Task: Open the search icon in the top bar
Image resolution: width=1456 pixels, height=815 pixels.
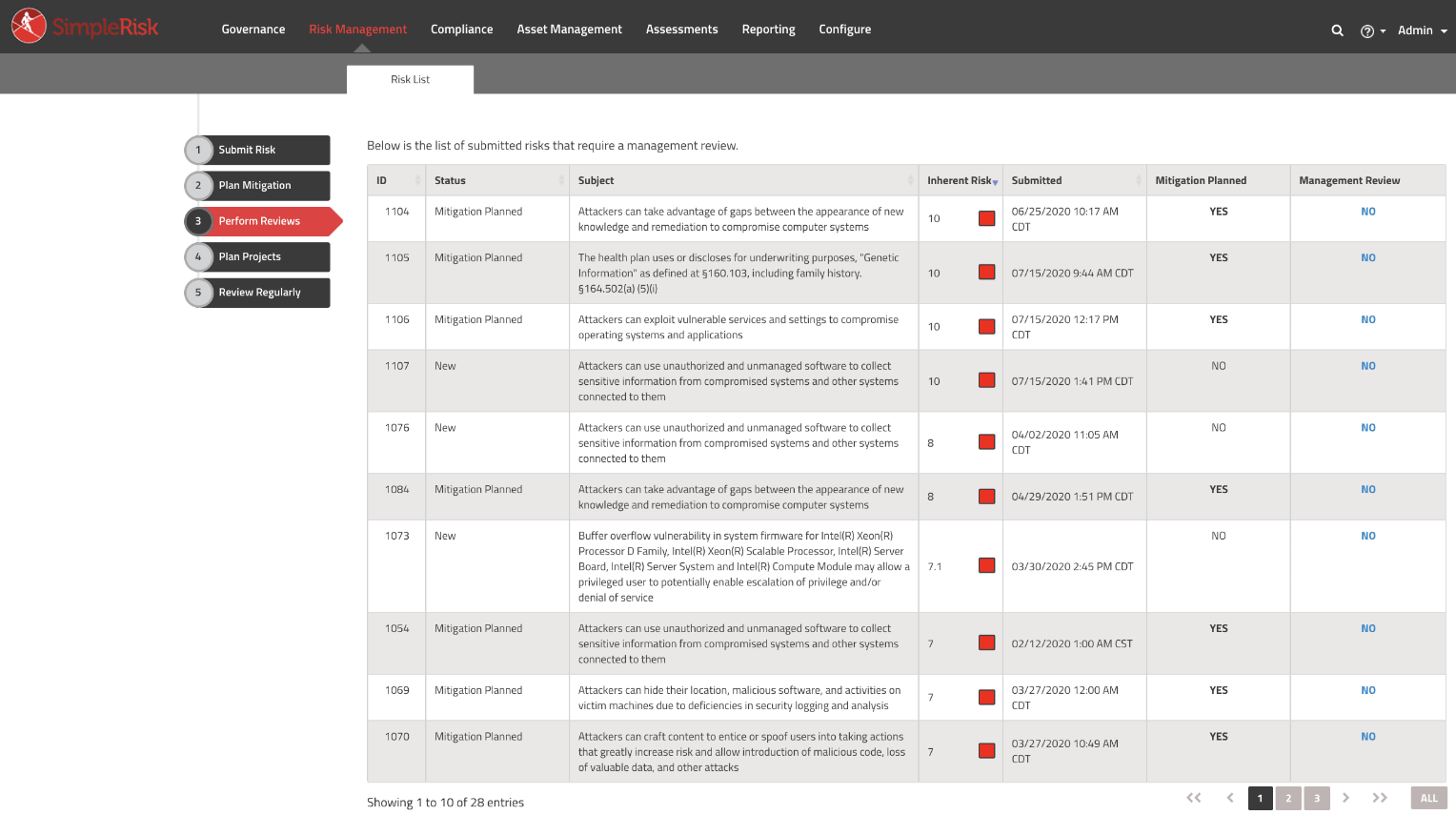Action: point(1337,30)
